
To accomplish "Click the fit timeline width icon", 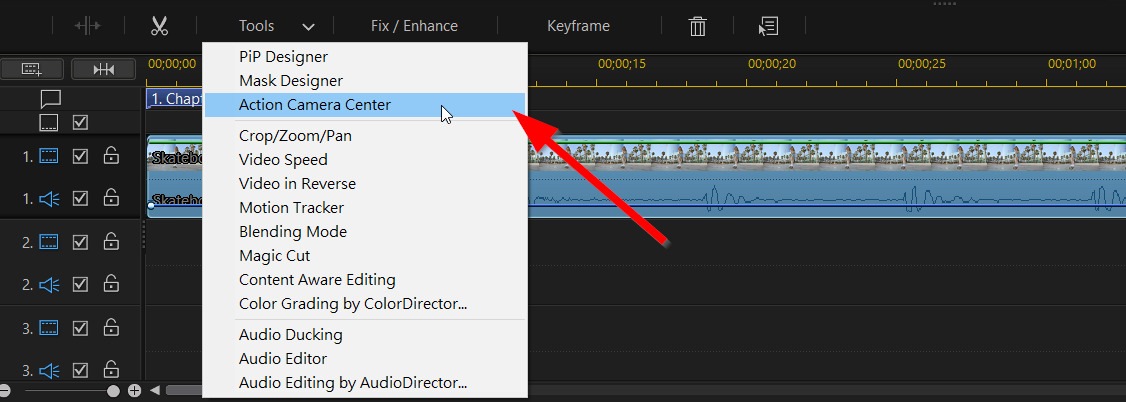I will (x=104, y=69).
